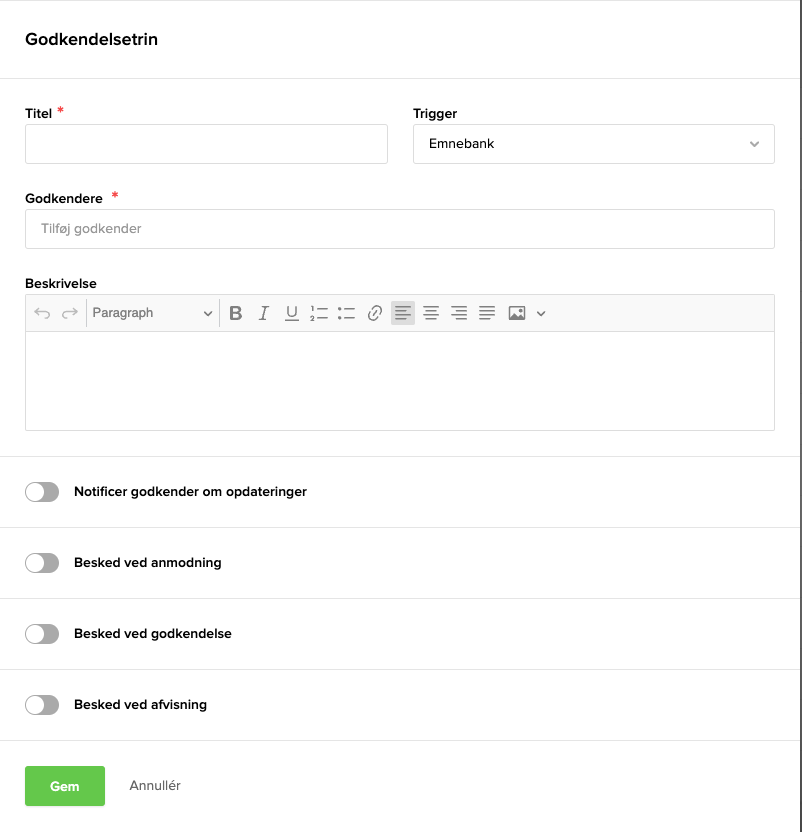Turn on Besked ved anmodning toggle
This screenshot has height=832, width=802.
pyautogui.click(x=42, y=563)
